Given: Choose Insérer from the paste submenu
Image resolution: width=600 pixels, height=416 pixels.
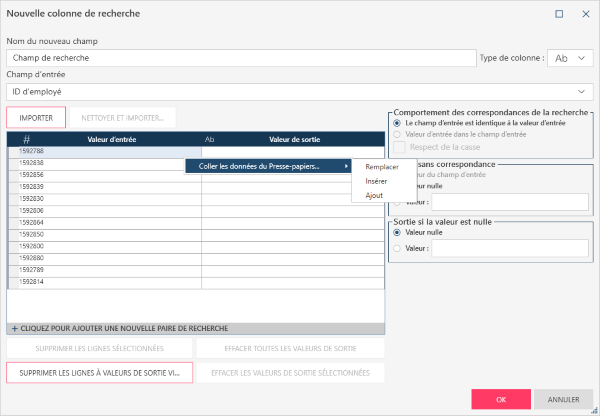Looking at the screenshot, I should (x=377, y=181).
